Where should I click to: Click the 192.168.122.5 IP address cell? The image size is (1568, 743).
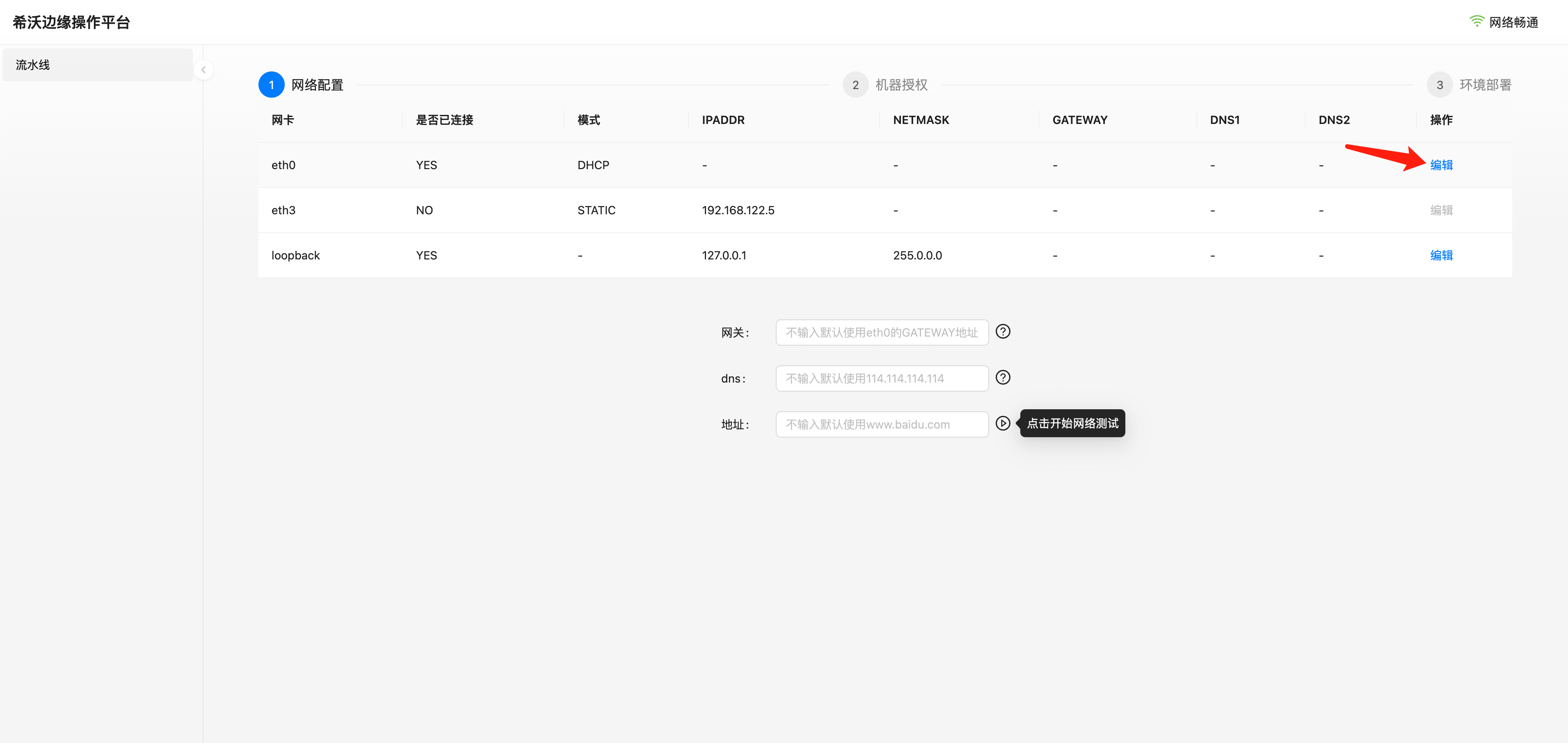coord(738,210)
